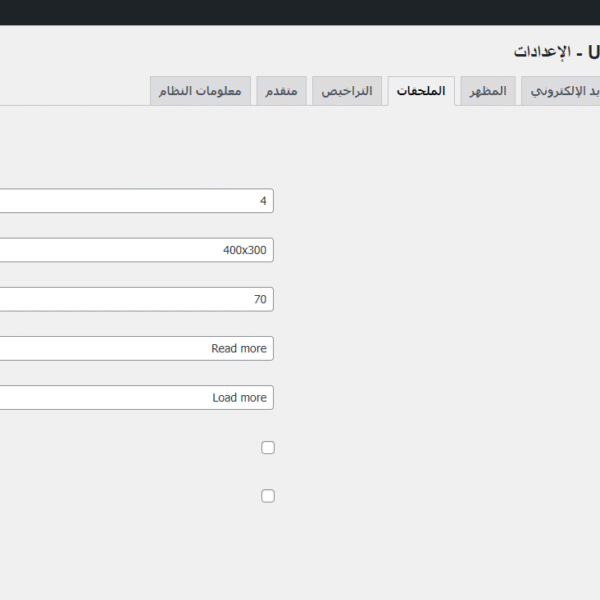Tick the first checkbox below Load more
The image size is (600, 600).
(268, 447)
